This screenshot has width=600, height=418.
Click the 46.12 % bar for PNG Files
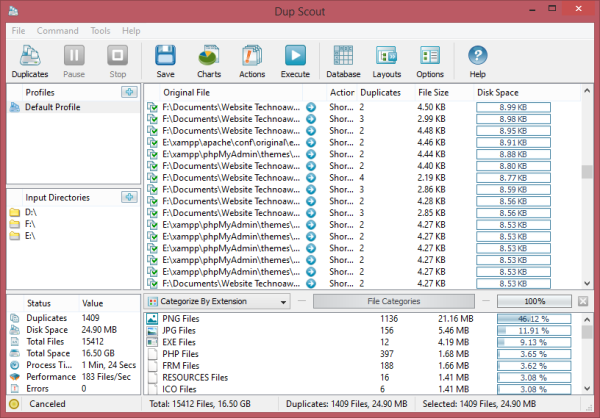pos(534,318)
